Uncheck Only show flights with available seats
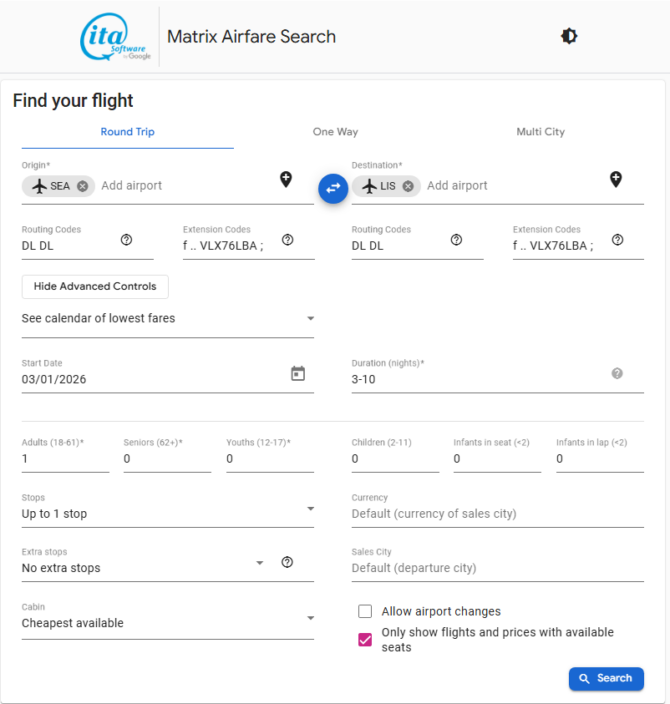670x704 pixels. click(365, 640)
